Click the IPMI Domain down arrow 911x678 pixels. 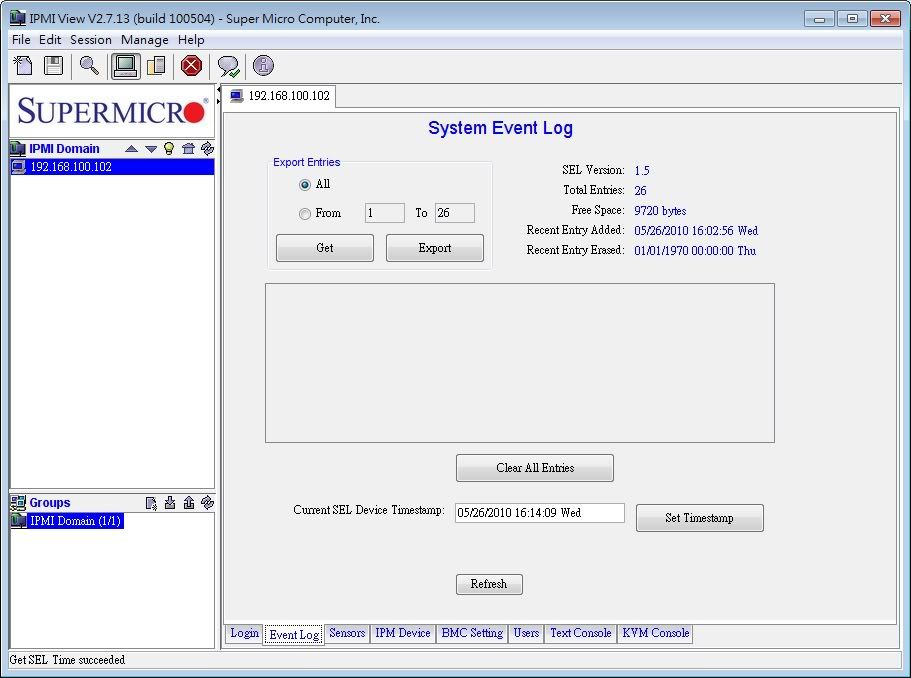click(x=151, y=149)
